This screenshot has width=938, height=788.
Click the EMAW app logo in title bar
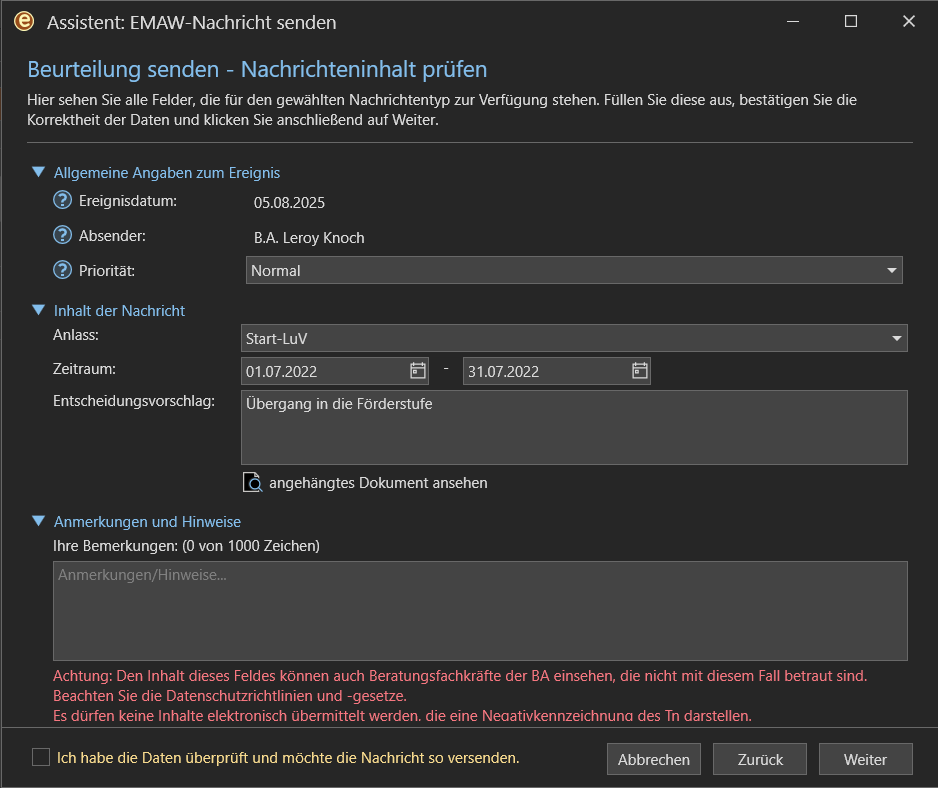(24, 22)
